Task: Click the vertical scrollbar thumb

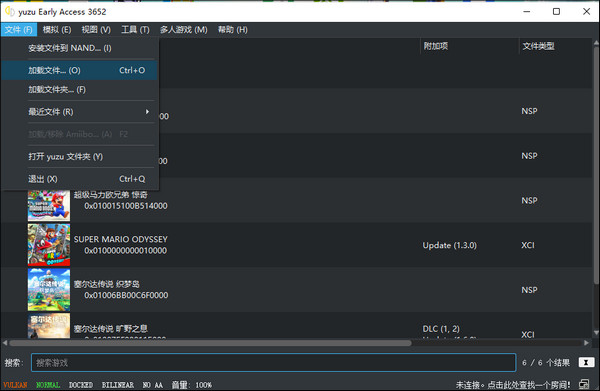Action: click(596, 165)
